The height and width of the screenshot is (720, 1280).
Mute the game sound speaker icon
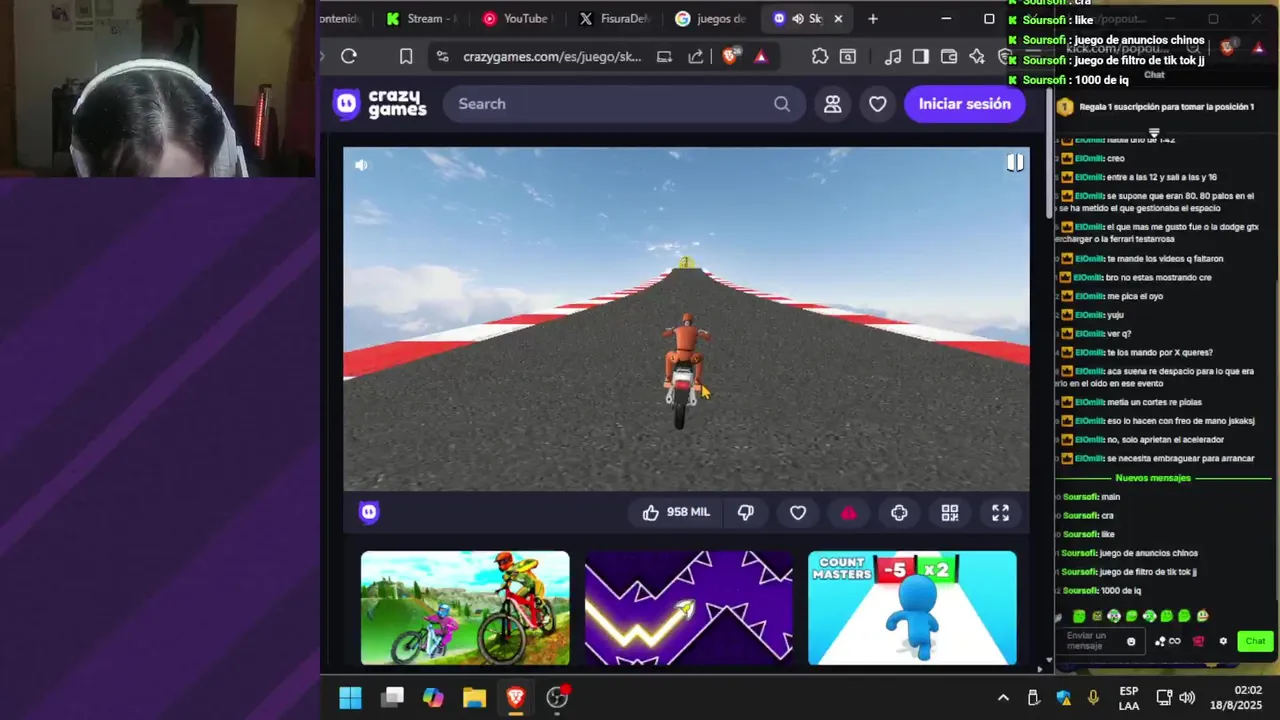point(361,165)
